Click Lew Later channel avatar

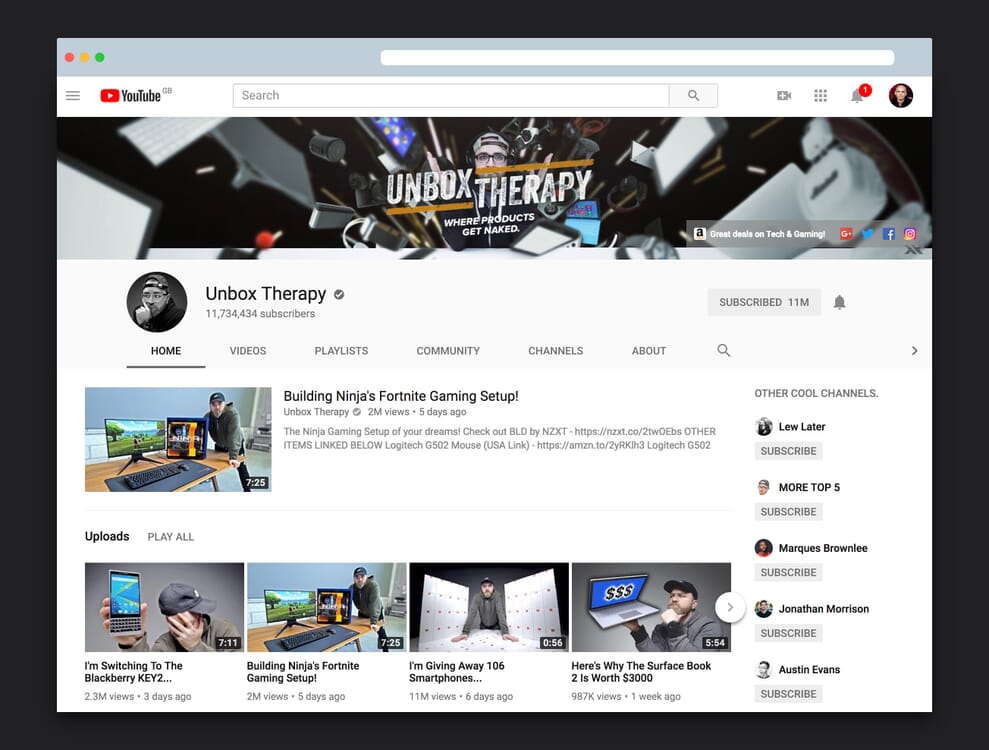coord(764,426)
